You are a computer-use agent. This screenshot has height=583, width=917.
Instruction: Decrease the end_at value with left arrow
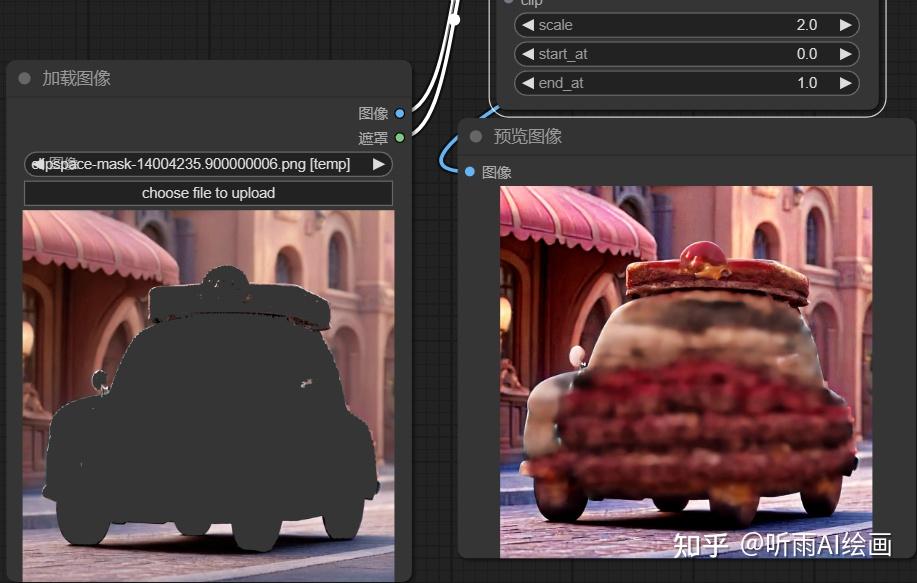528,83
